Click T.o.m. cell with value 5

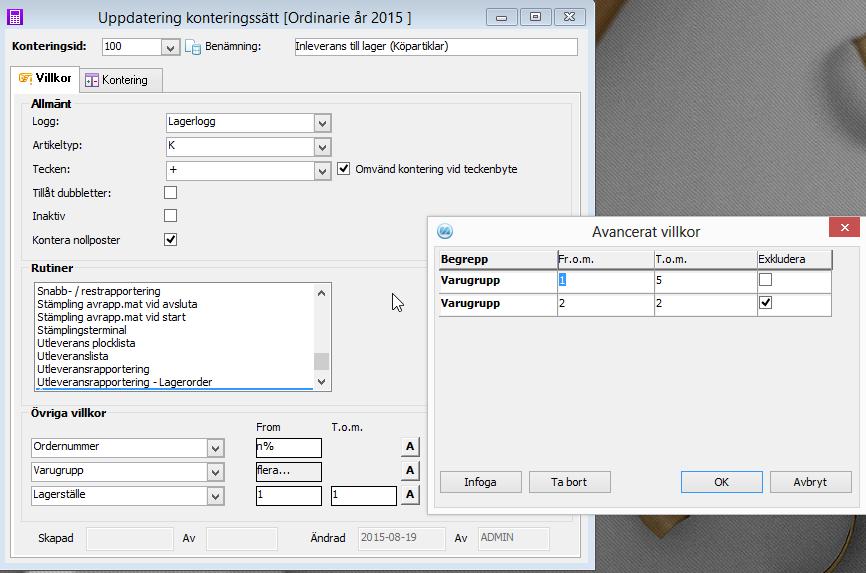coord(705,280)
